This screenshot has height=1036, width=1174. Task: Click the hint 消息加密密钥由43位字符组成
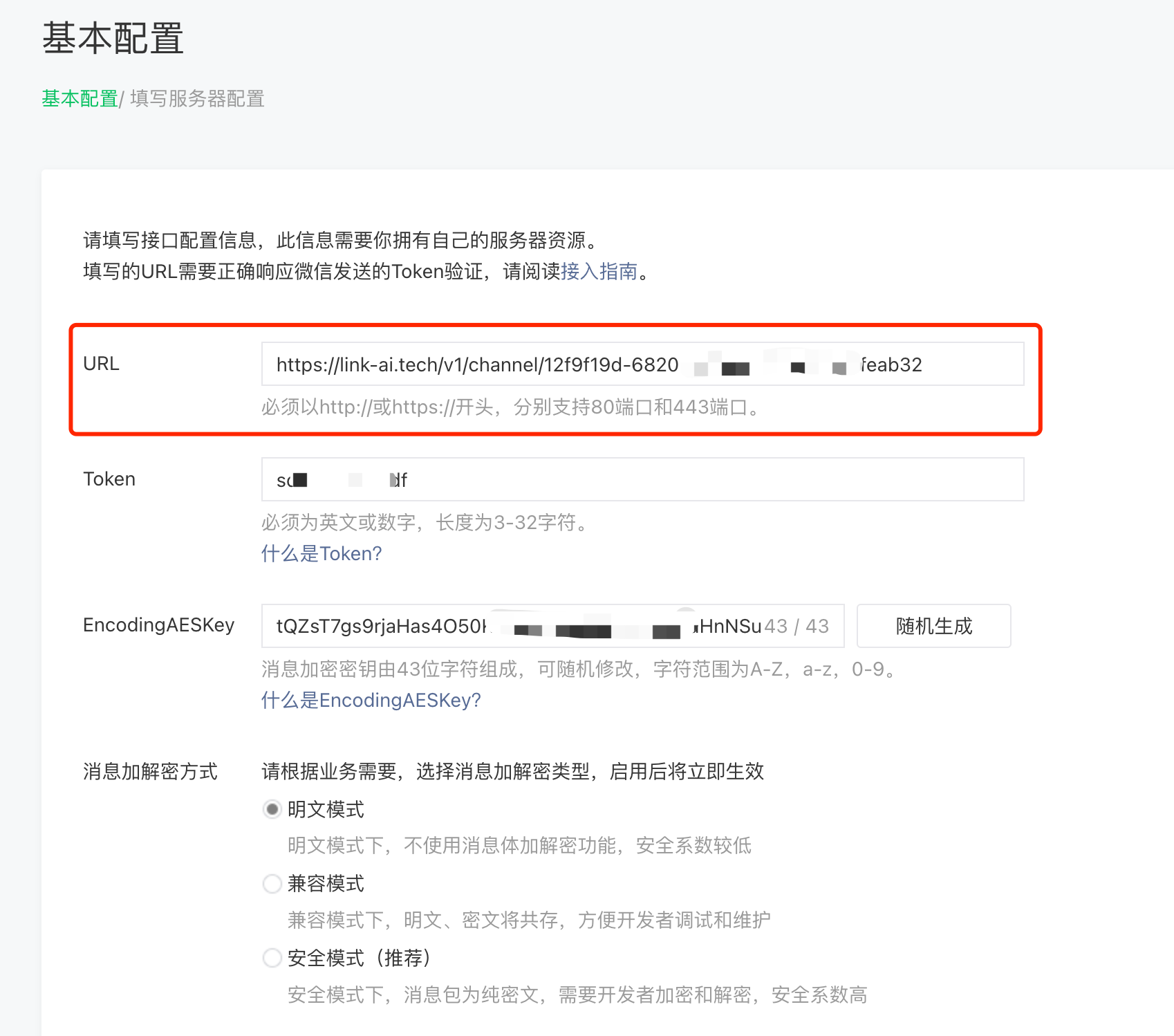click(579, 669)
